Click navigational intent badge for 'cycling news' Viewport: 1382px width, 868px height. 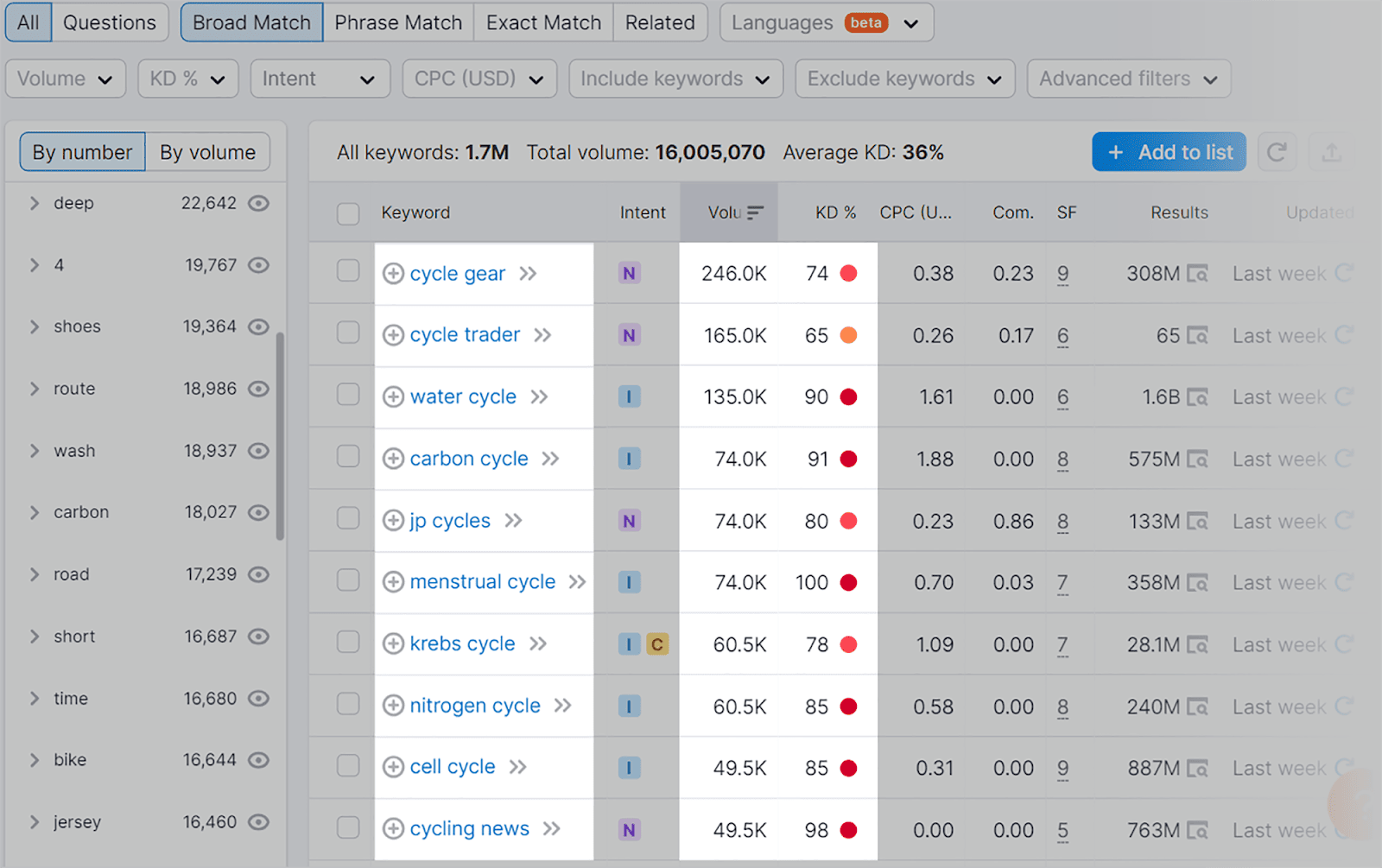click(629, 830)
